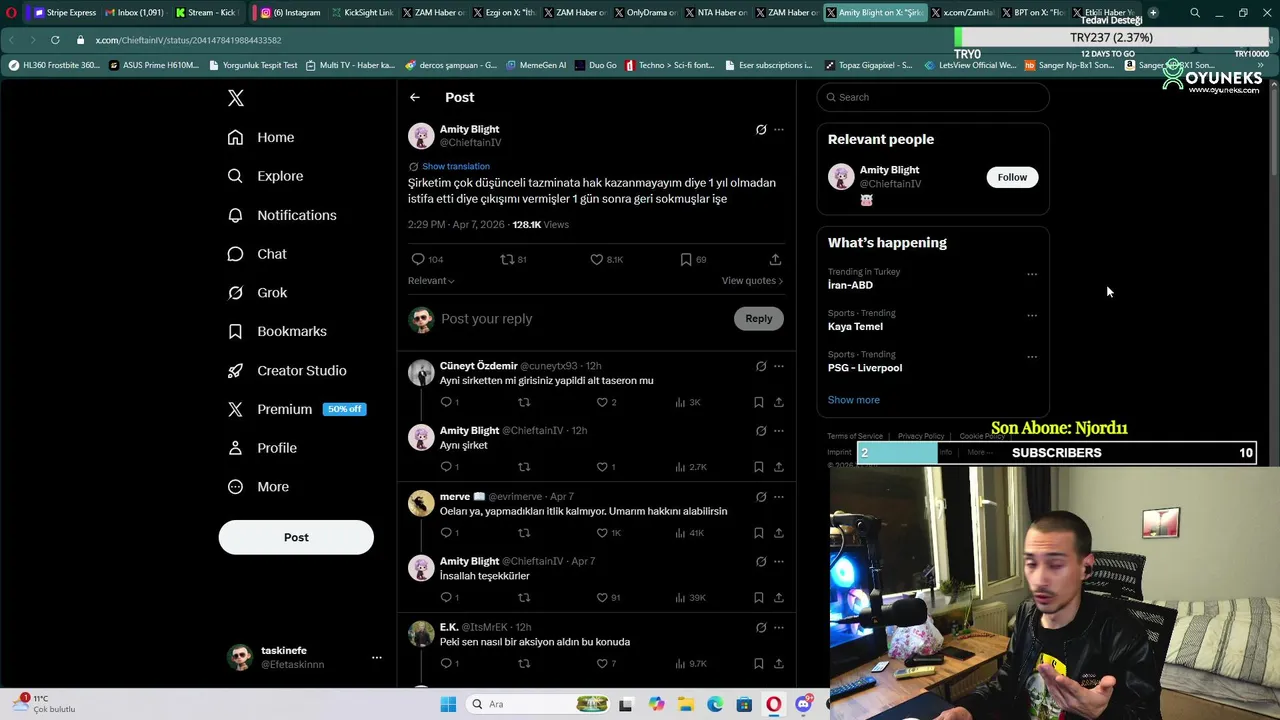Like İnsallah teşekkürler reply
The width and height of the screenshot is (1280, 720).
tap(602, 598)
